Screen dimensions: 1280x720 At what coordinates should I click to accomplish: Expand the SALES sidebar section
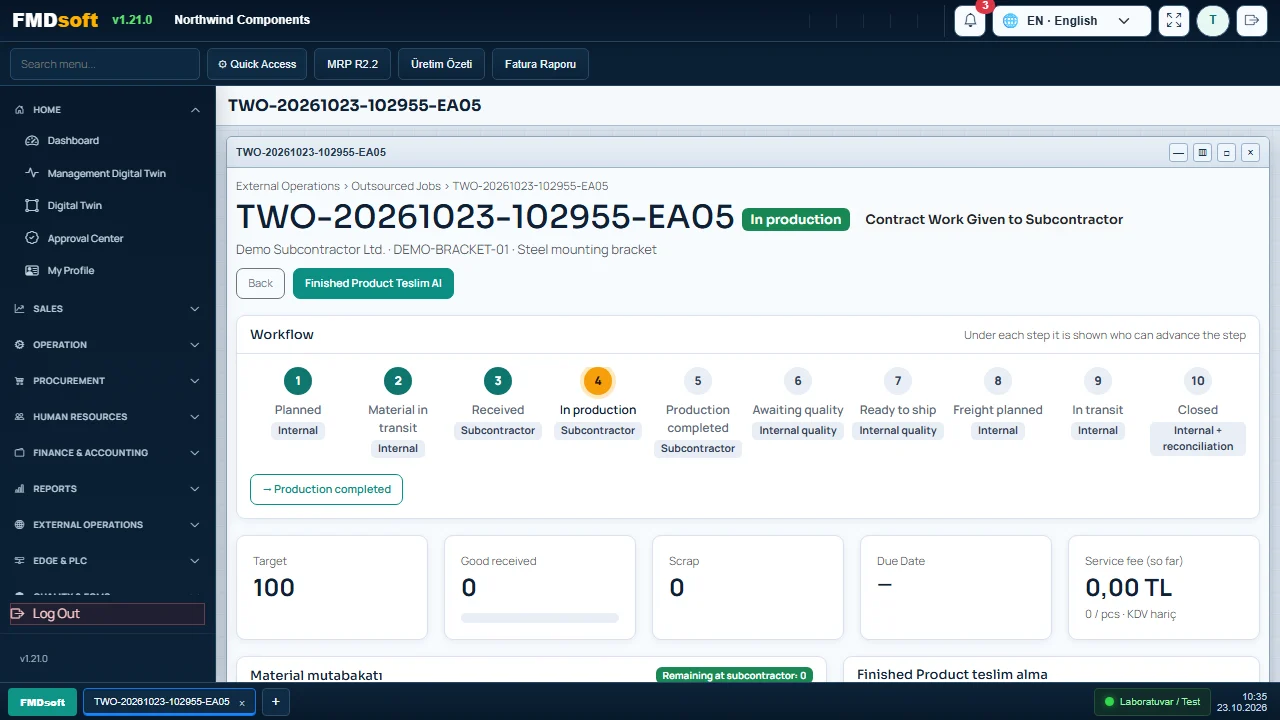(x=108, y=309)
